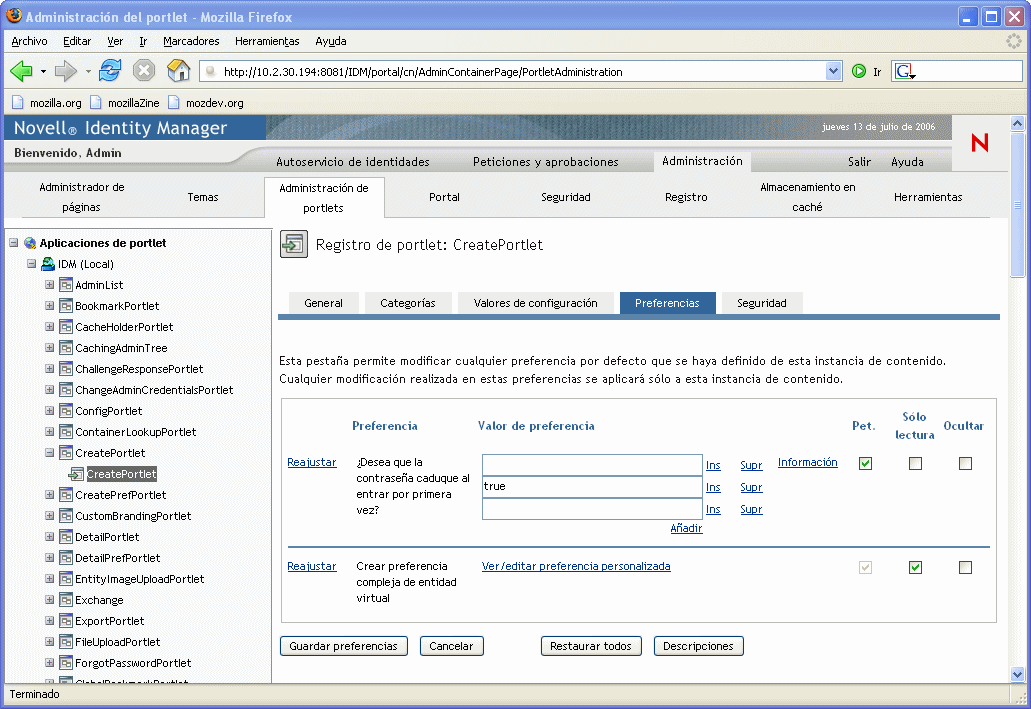Check Sólo lectura for the password expiry preference
Screen dimensions: 1031x709
915,464
